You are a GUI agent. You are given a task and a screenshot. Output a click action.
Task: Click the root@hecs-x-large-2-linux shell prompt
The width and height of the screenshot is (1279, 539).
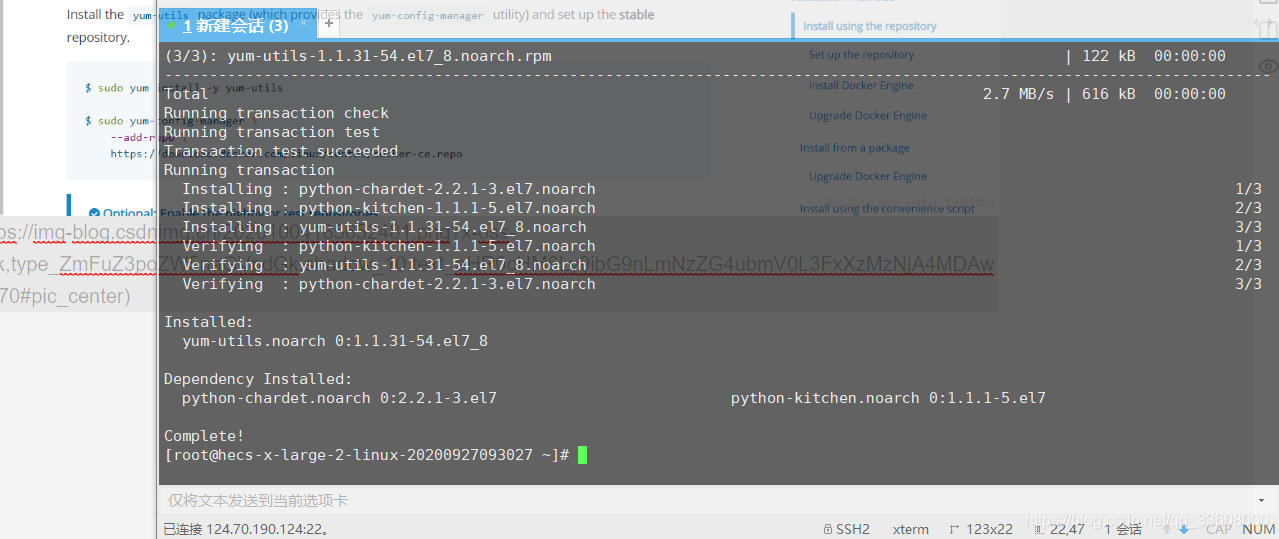pos(366,455)
